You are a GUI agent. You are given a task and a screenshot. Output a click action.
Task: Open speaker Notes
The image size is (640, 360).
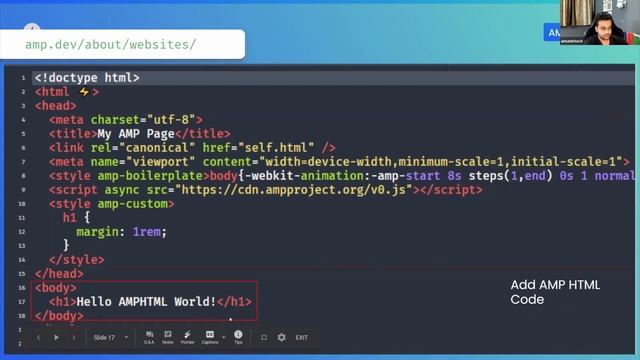click(x=168, y=337)
